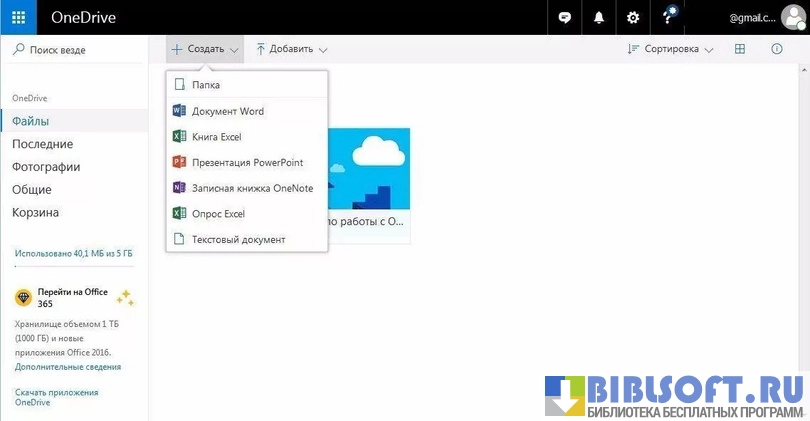This screenshot has height=421, width=810.
Task: Choose Книга Excel from the create menu
Action: (x=216, y=137)
